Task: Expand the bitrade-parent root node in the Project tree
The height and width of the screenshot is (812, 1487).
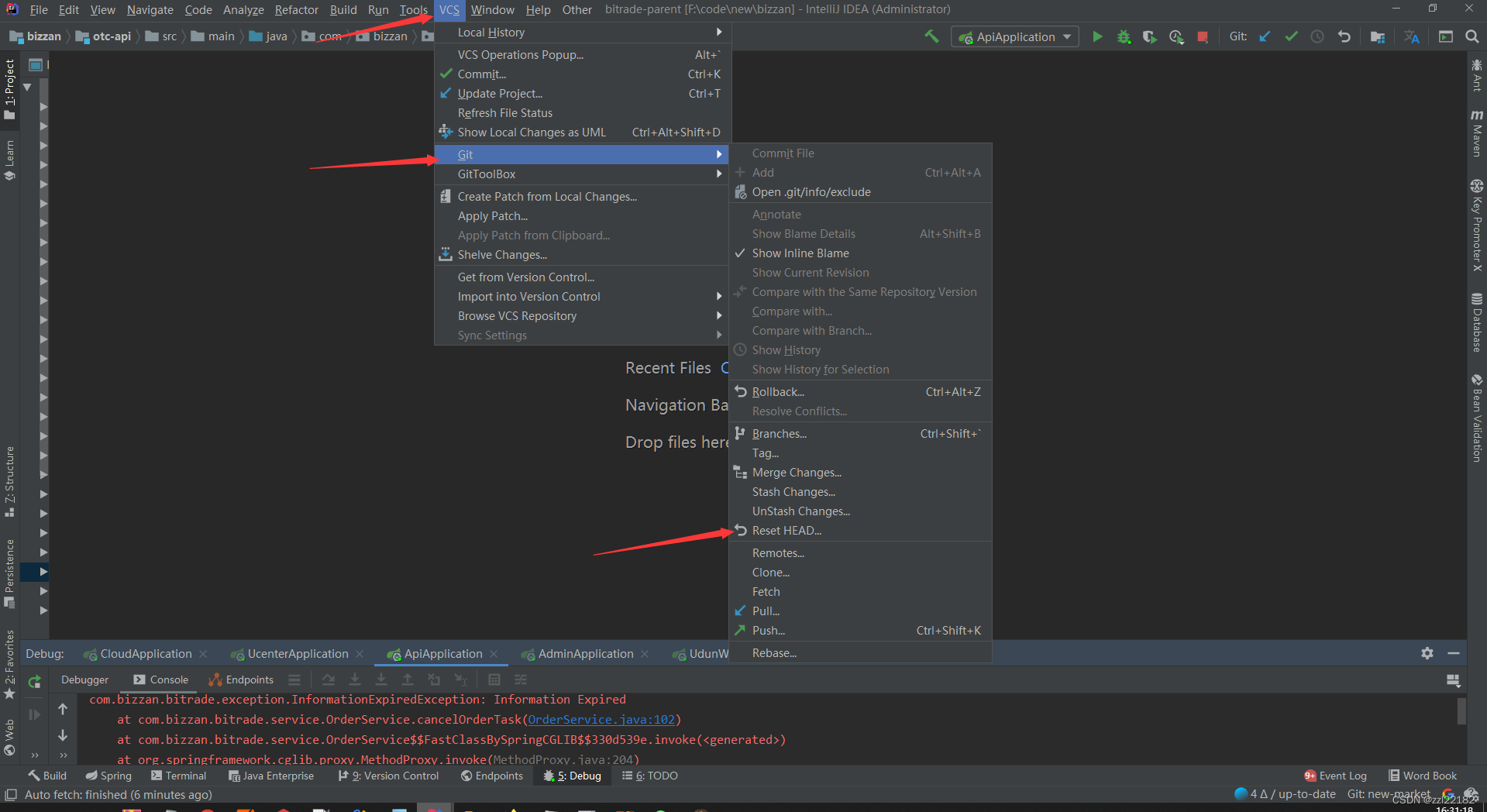Action: pyautogui.click(x=27, y=87)
